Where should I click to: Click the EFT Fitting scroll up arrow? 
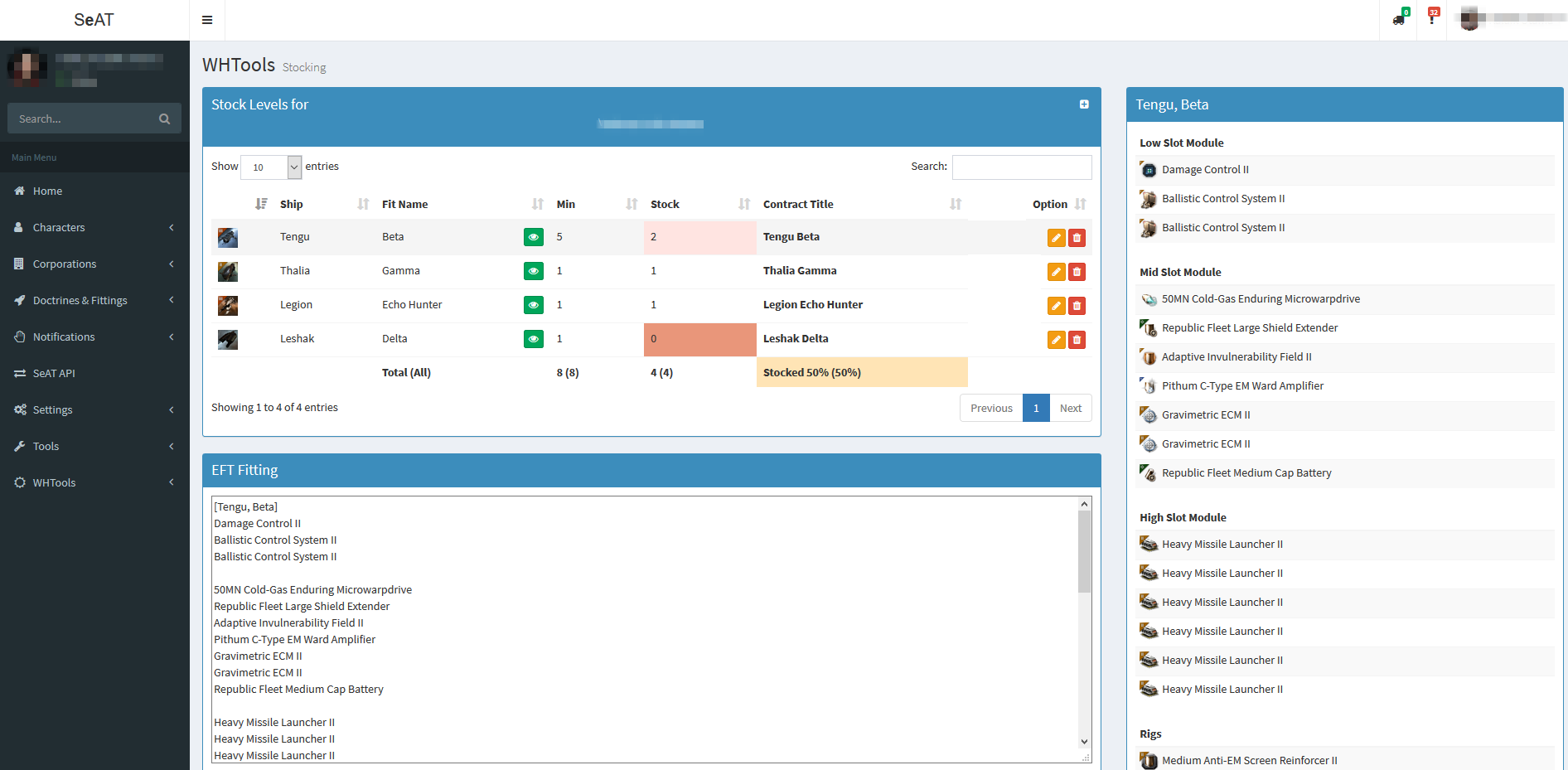[x=1084, y=504]
